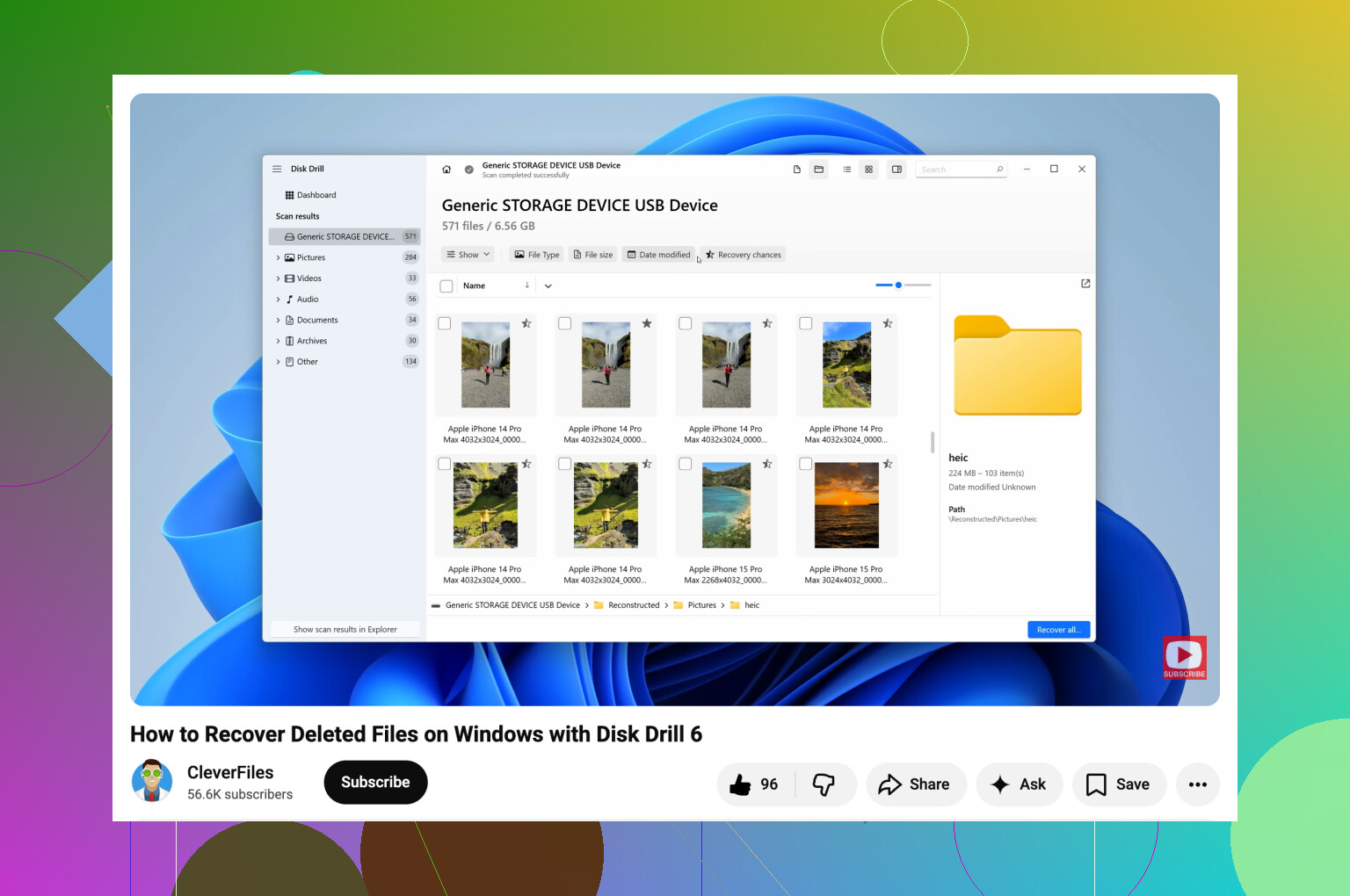Select the Documents row label

pyautogui.click(x=317, y=320)
